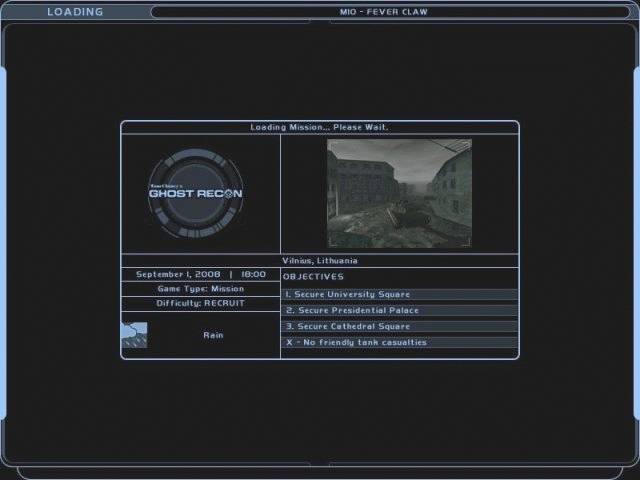Screen dimensions: 640x480
Task: Click the Loading Mission Please Wait header
Action: tap(319, 128)
